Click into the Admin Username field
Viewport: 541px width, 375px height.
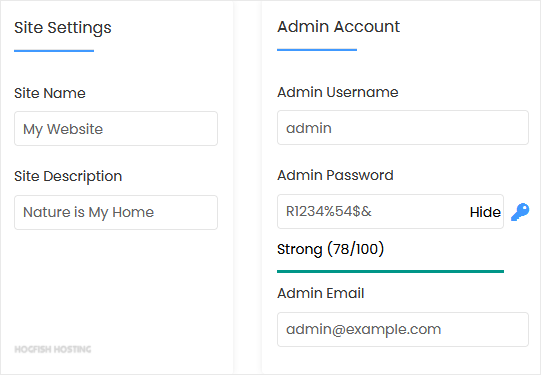pyautogui.click(x=403, y=127)
